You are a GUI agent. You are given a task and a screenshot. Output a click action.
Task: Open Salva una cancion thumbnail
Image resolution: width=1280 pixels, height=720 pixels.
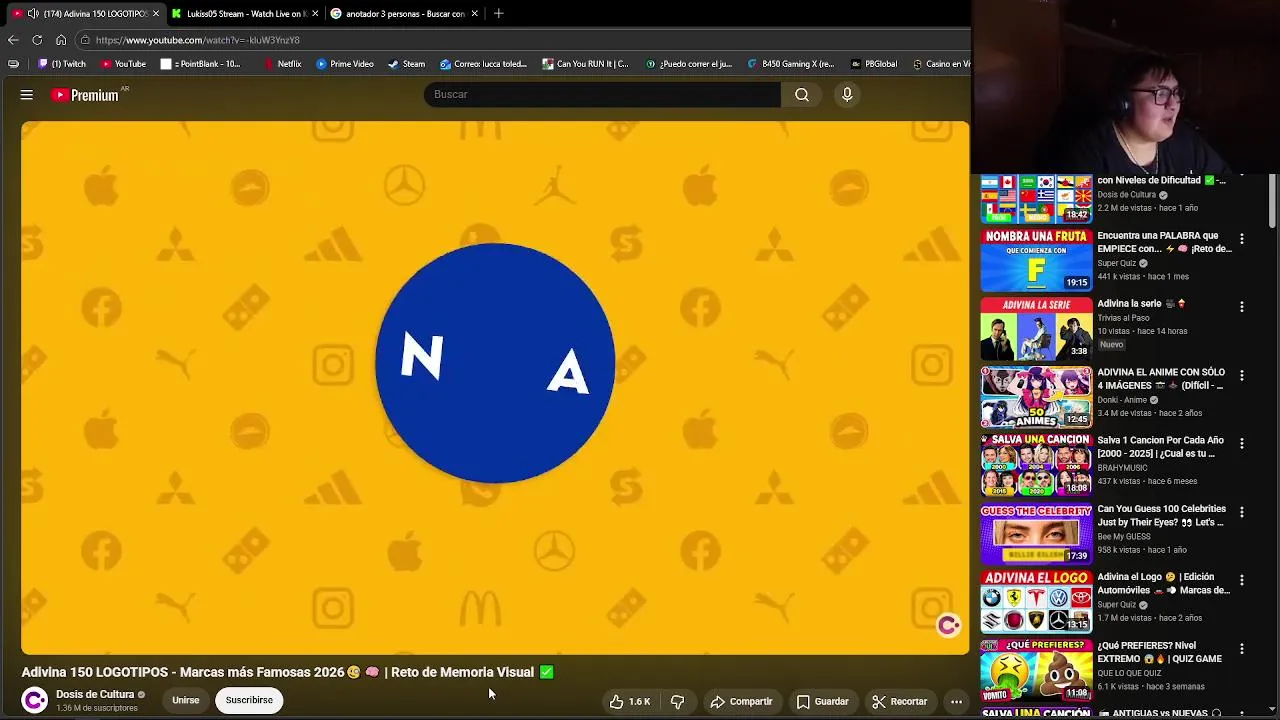click(x=1036, y=465)
